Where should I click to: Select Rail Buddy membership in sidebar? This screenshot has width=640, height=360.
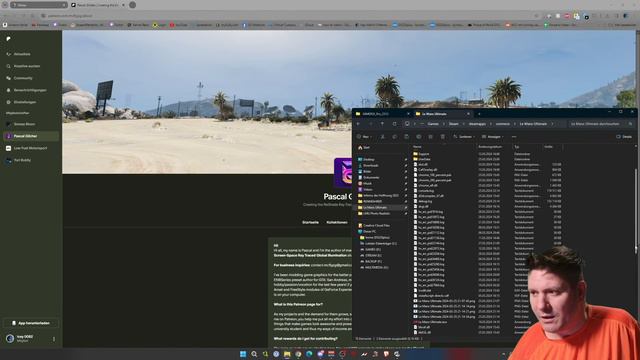[22, 160]
